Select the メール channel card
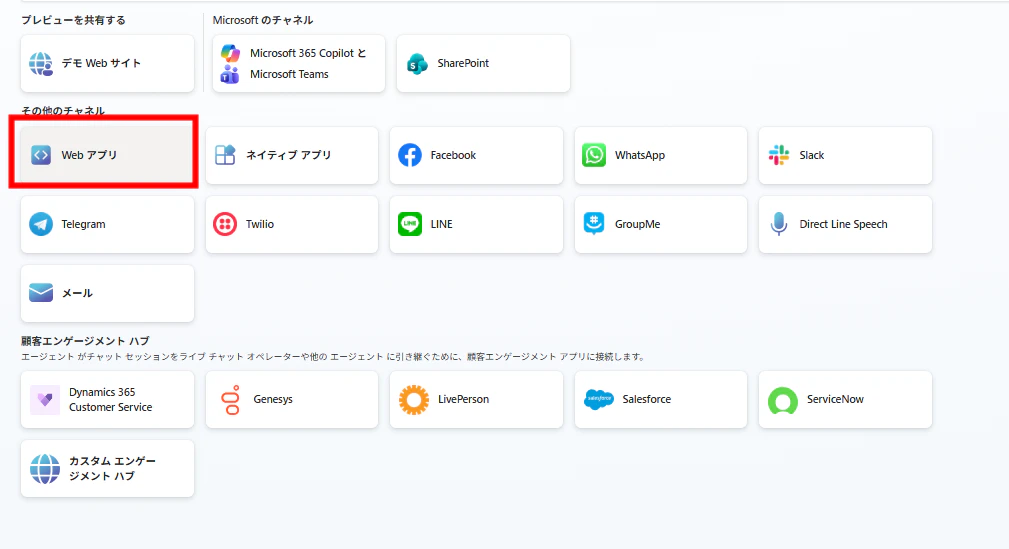 click(x=107, y=293)
